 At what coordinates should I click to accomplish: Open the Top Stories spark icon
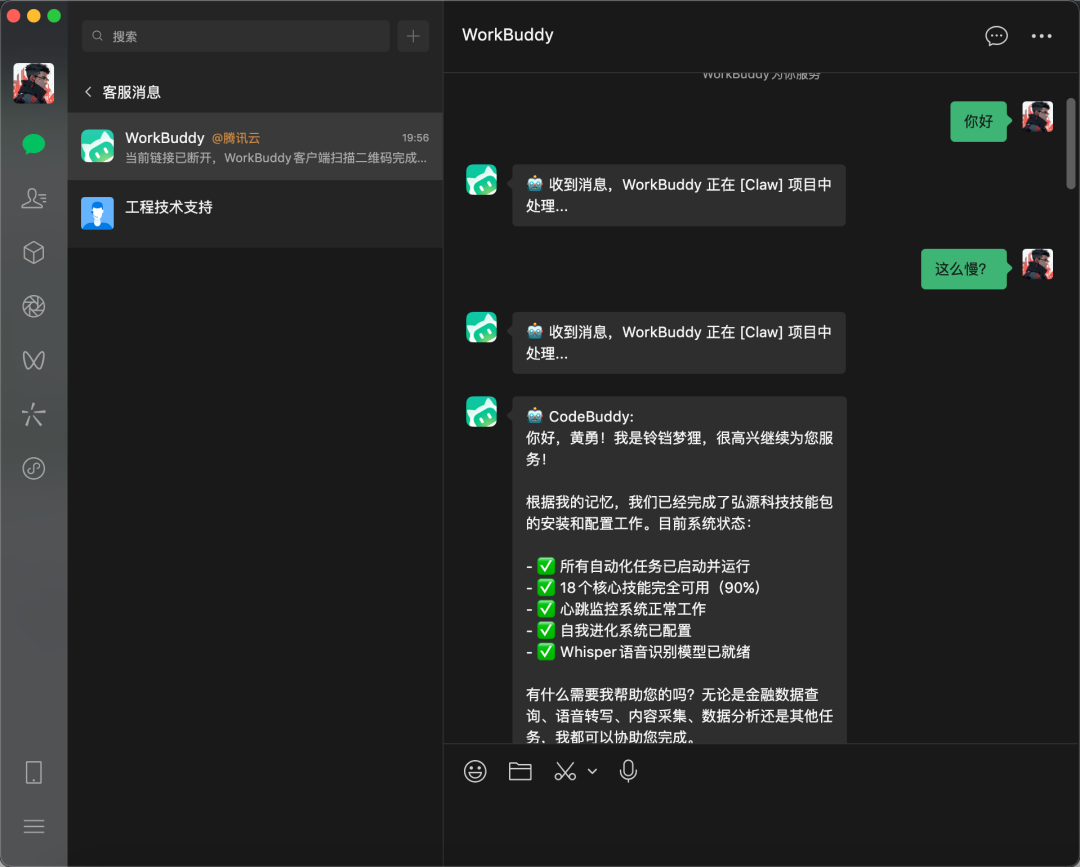pyautogui.click(x=34, y=415)
